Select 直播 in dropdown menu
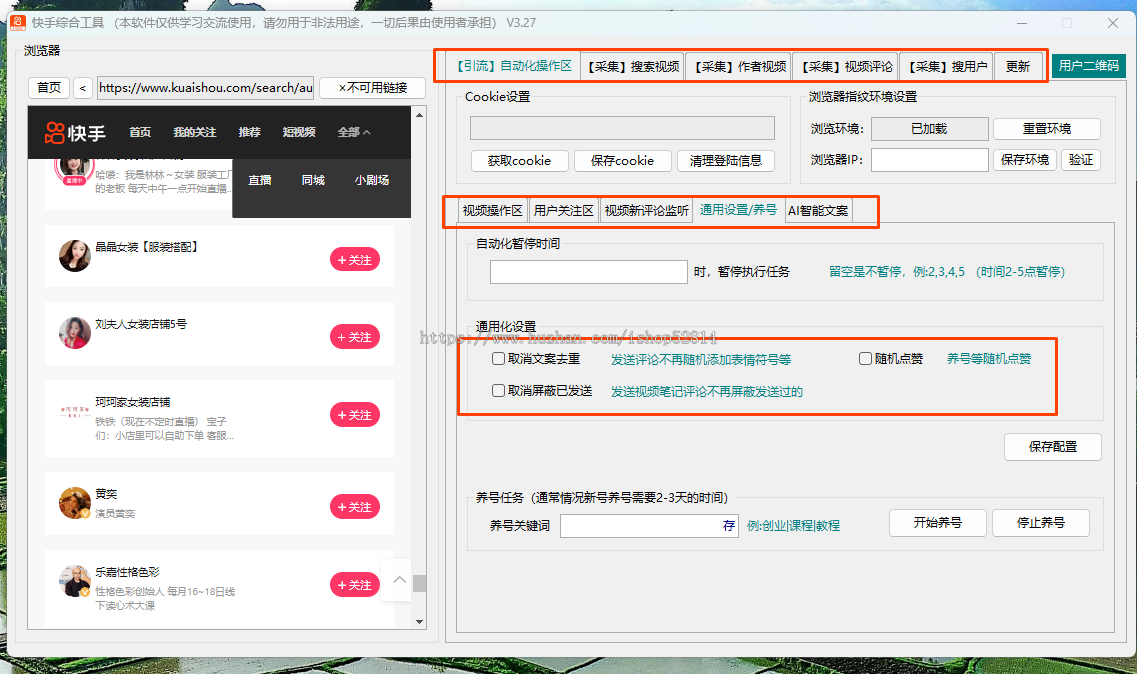 [260, 180]
